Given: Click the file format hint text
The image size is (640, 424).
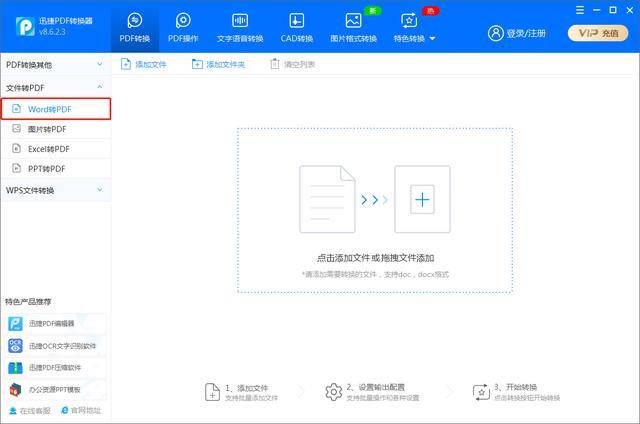Looking at the screenshot, I should (x=376, y=274).
